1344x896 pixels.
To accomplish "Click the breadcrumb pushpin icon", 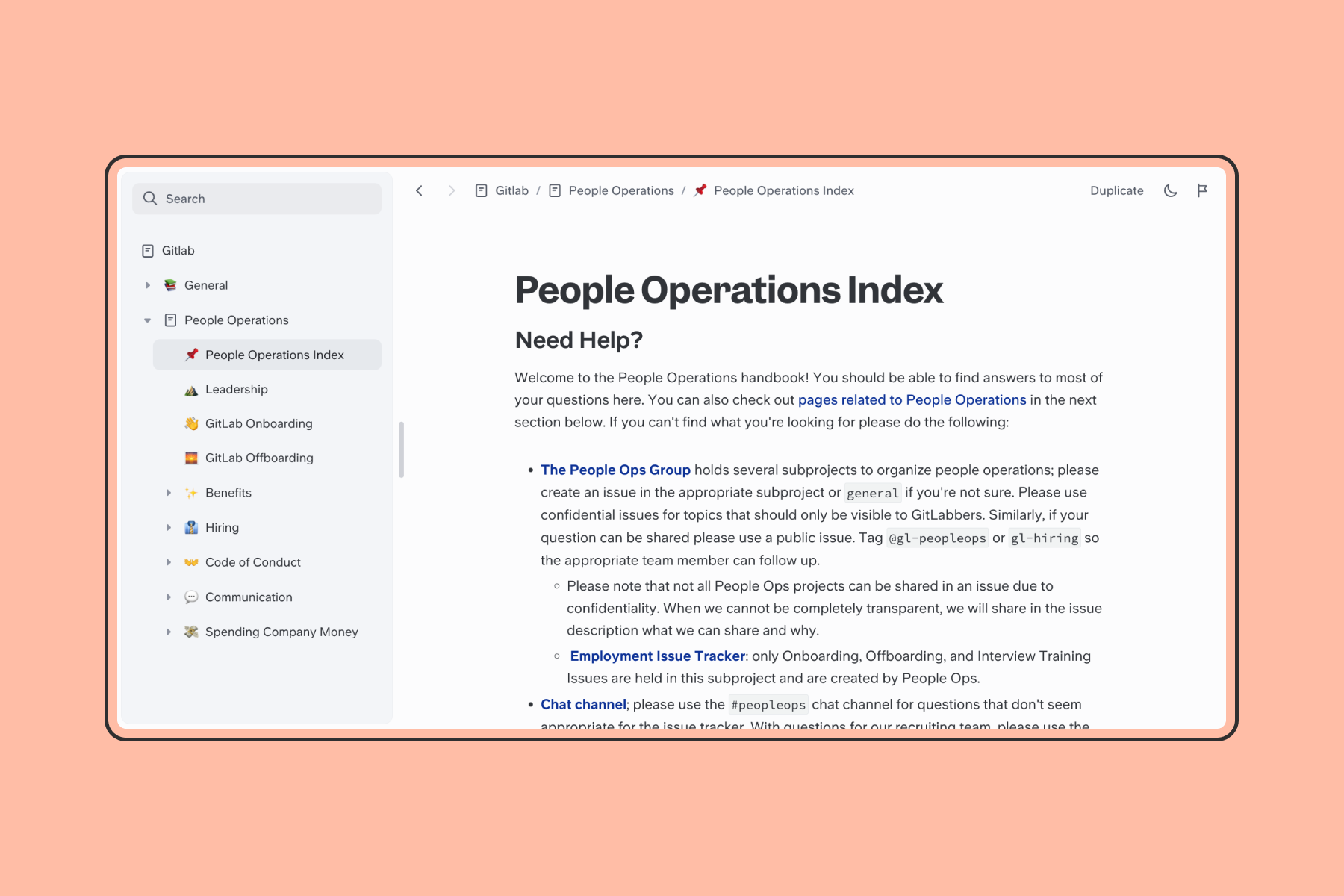I will [x=700, y=191].
